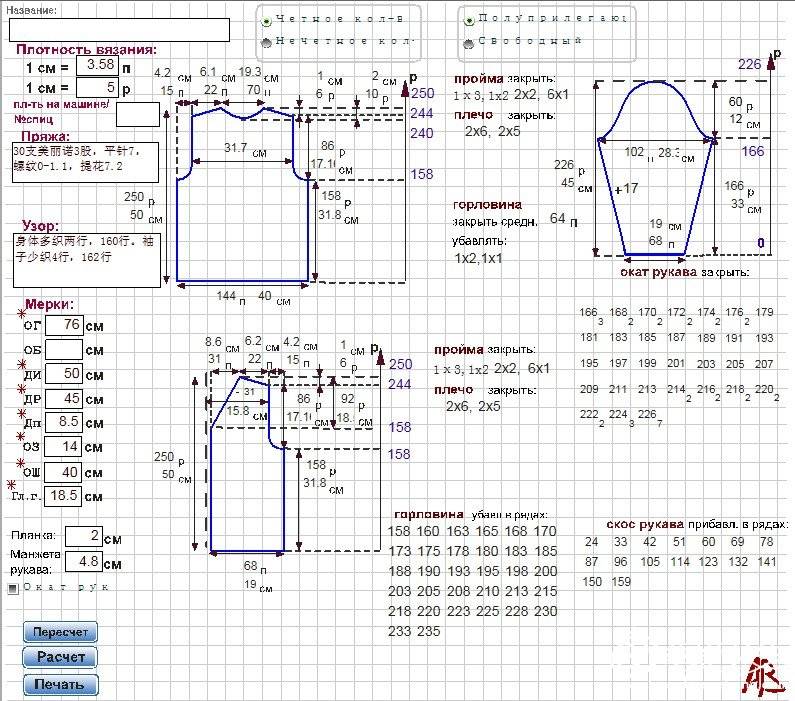
Task: Edit the ДИ measurement field (50)
Action: 64,374
